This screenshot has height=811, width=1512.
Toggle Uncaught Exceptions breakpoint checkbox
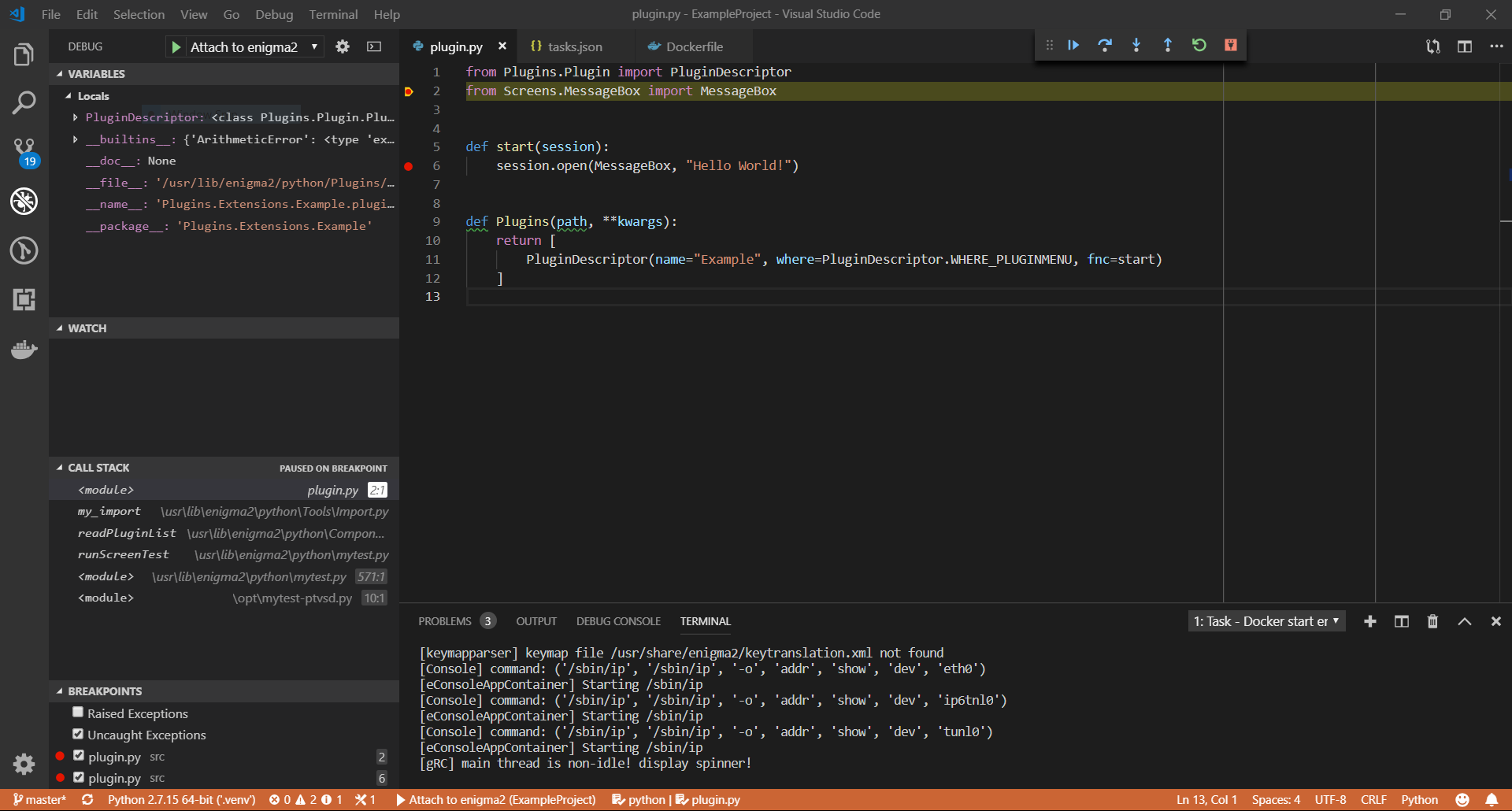[78, 734]
